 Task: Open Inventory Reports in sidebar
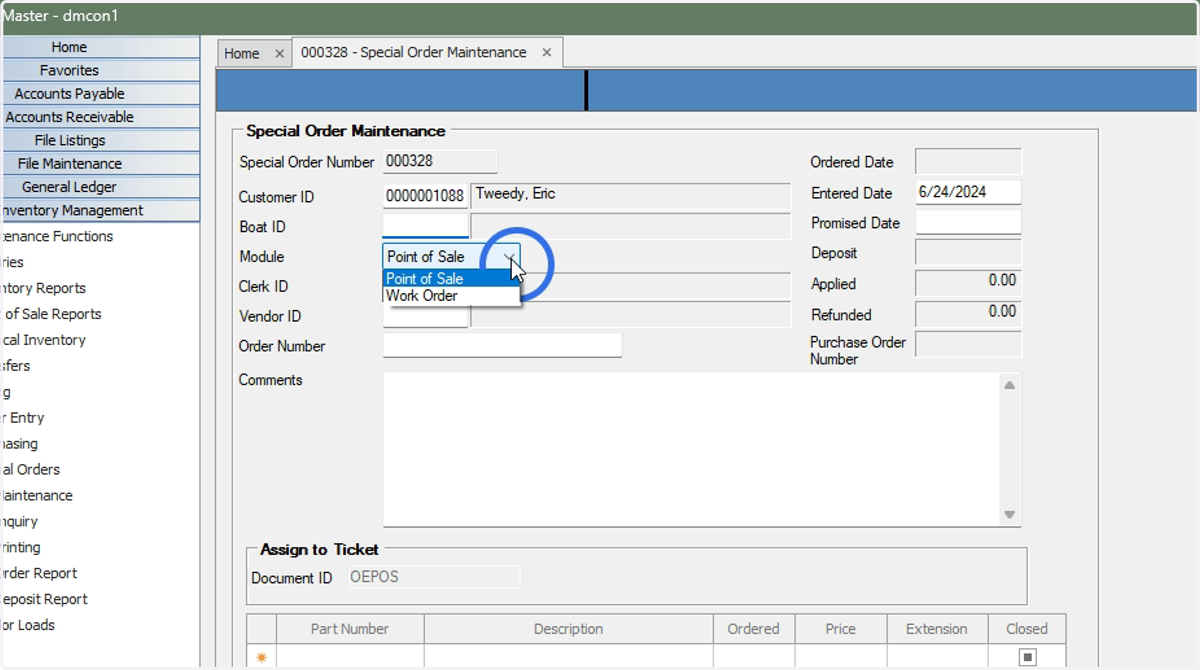point(43,289)
